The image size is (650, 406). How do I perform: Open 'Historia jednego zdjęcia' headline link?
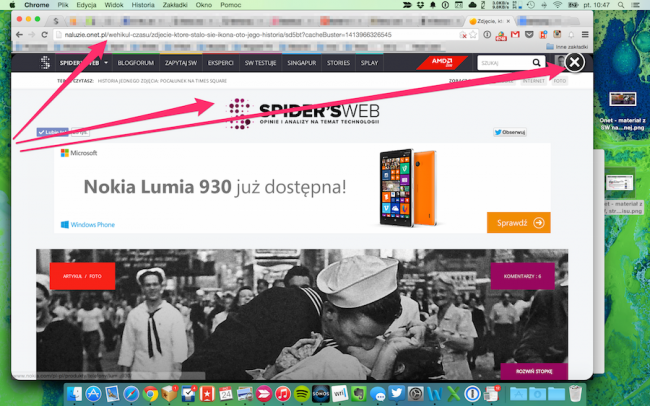tap(162, 81)
